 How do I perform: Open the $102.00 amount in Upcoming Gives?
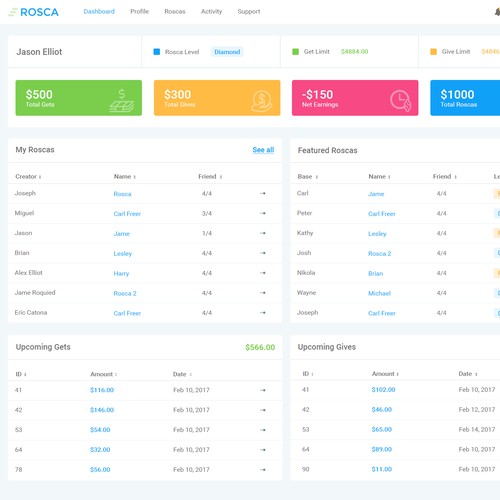point(383,390)
